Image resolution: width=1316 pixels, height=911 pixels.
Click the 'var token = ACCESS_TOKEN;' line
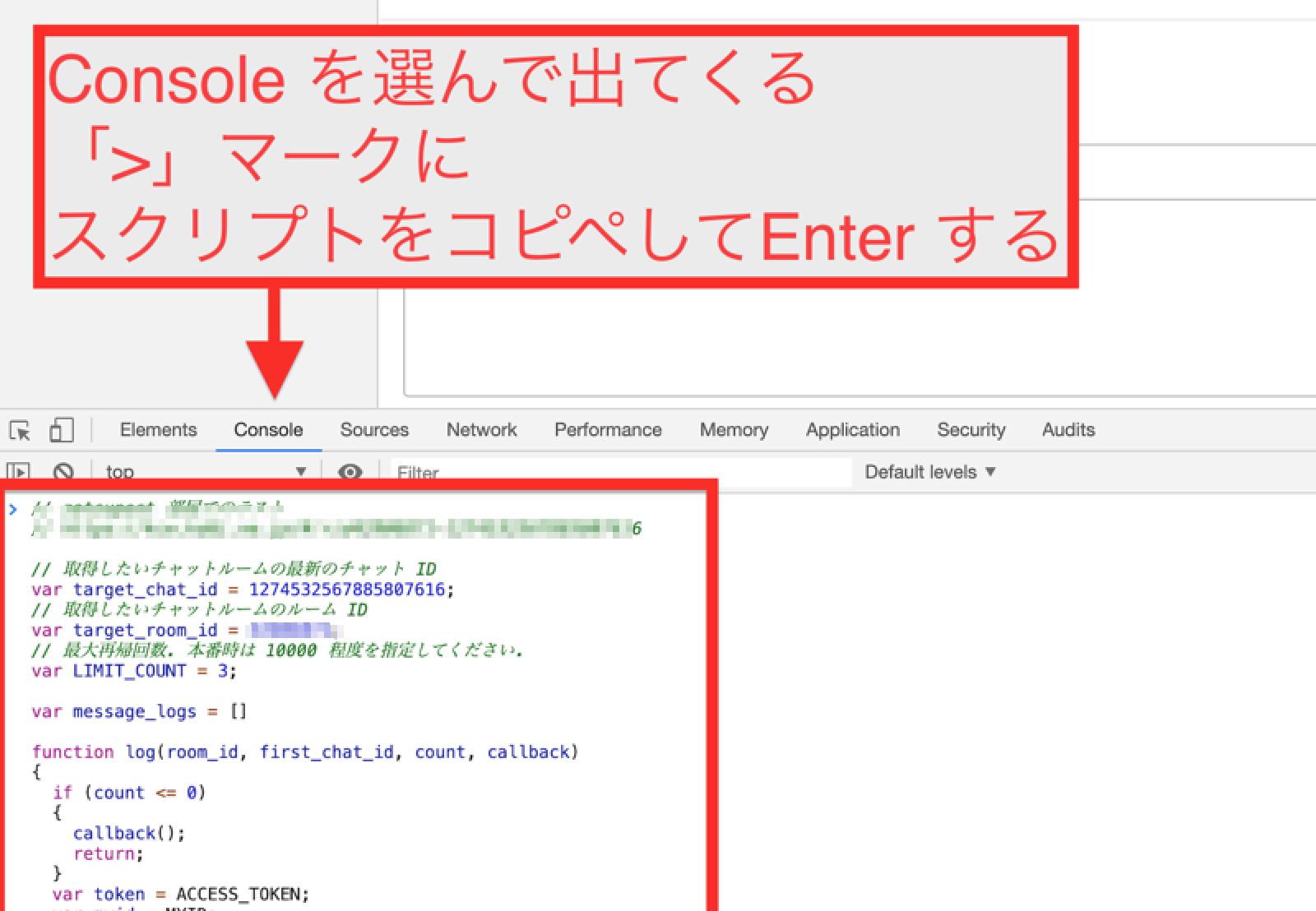(x=181, y=894)
